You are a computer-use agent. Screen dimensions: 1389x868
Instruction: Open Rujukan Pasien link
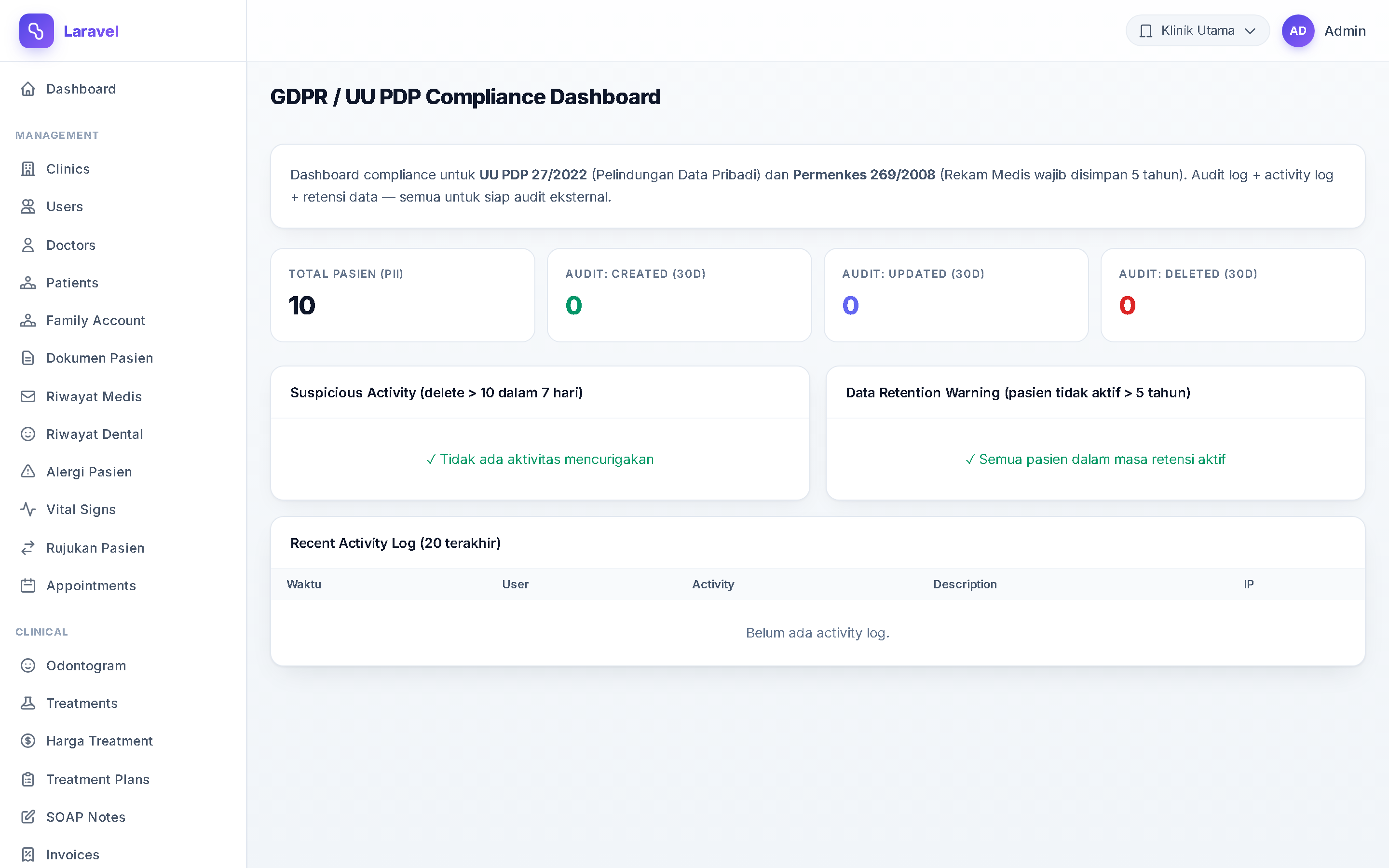click(x=123, y=548)
